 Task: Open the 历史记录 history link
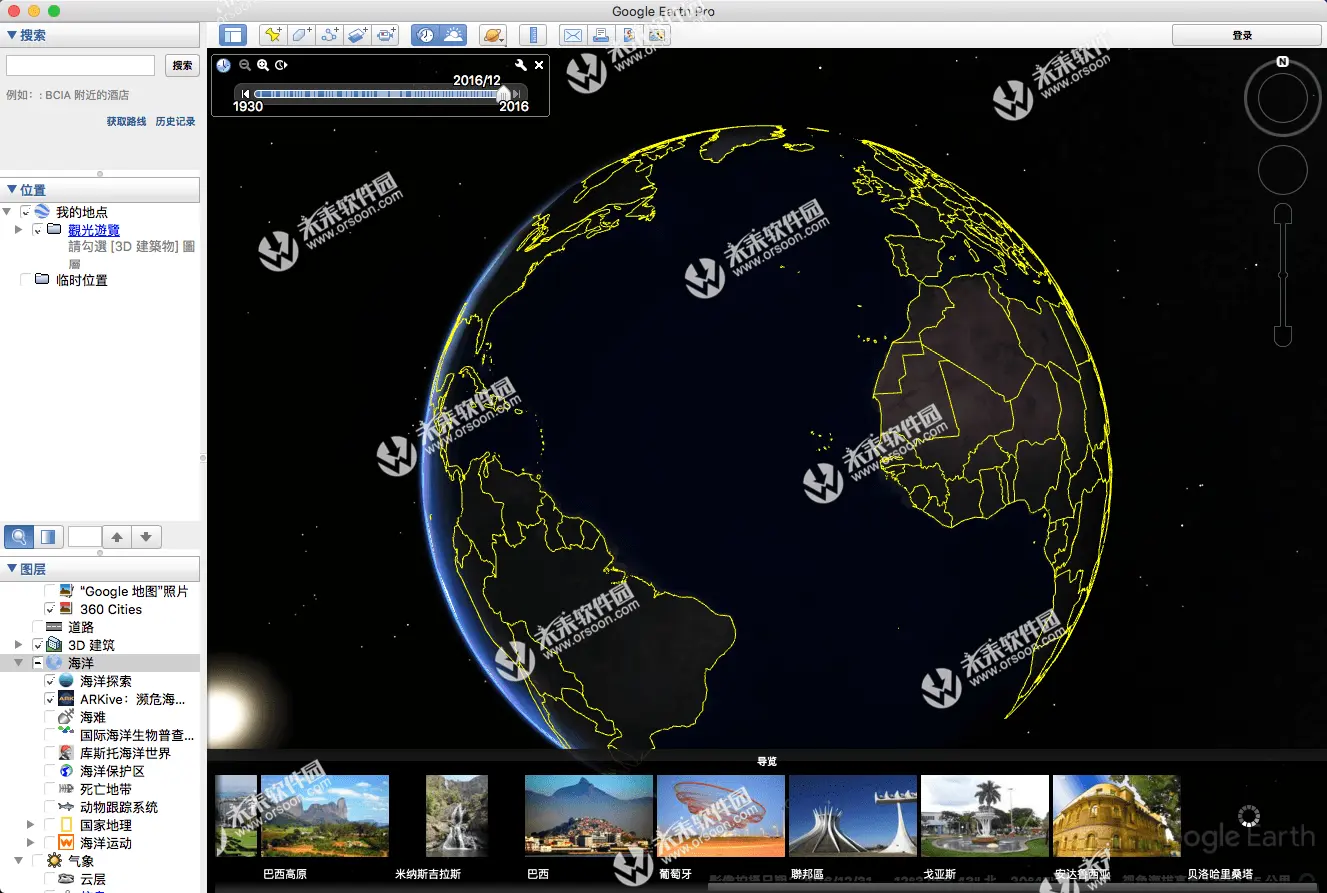[x=175, y=121]
